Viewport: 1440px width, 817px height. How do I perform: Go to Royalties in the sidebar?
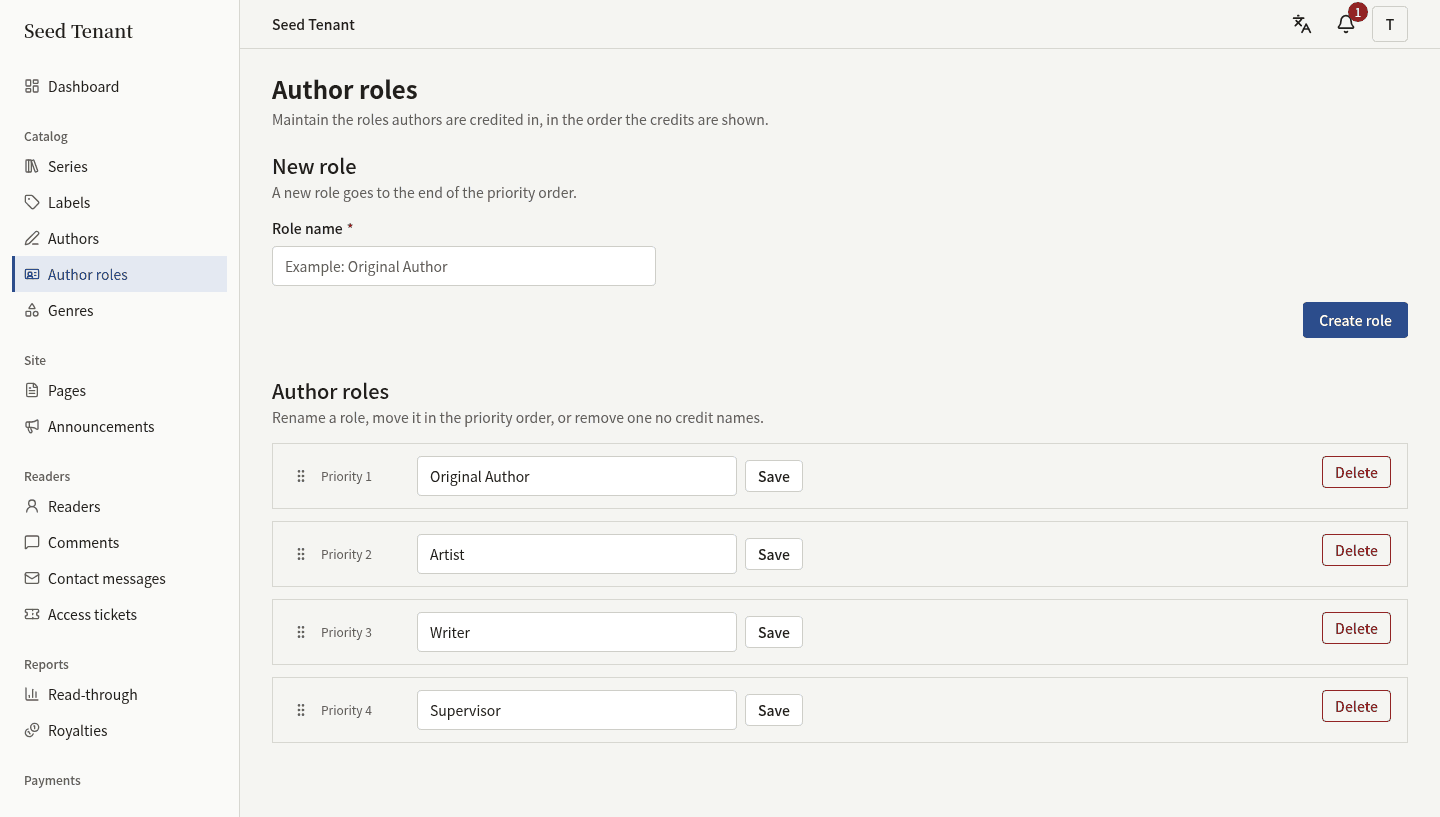tap(120, 730)
